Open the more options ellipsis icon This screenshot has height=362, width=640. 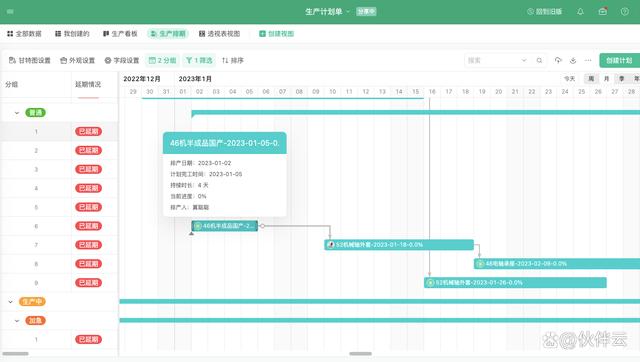pos(588,60)
